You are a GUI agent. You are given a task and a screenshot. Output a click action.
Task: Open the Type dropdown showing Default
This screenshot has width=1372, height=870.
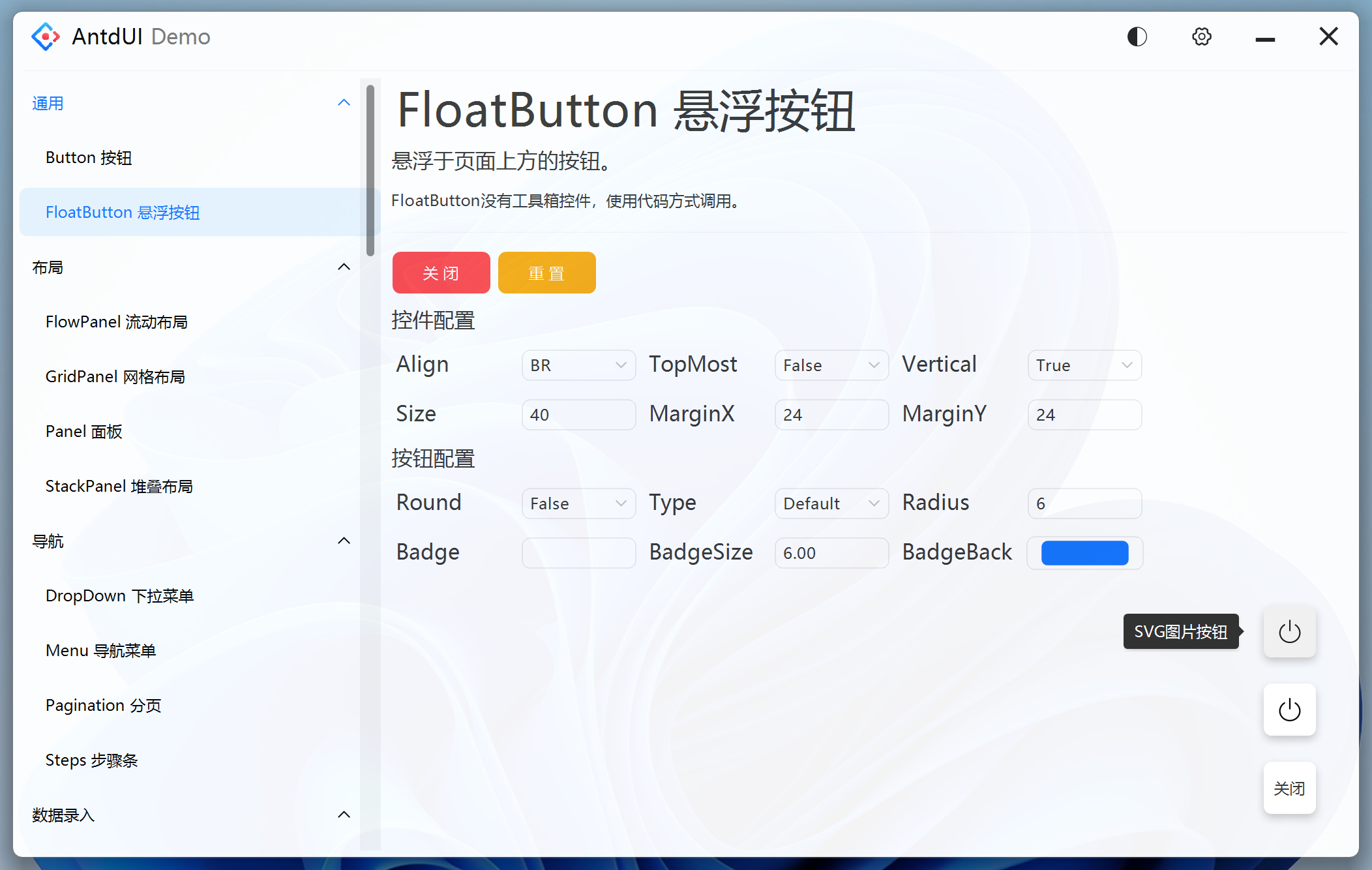pos(831,503)
